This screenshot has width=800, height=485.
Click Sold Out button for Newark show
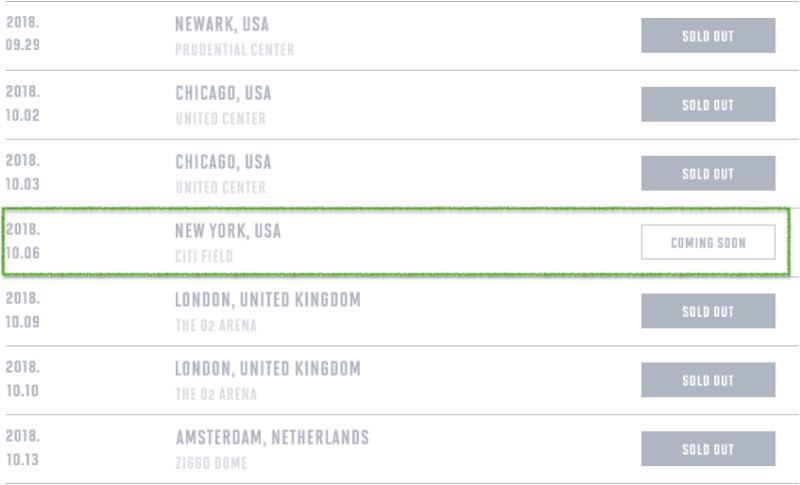(x=708, y=36)
